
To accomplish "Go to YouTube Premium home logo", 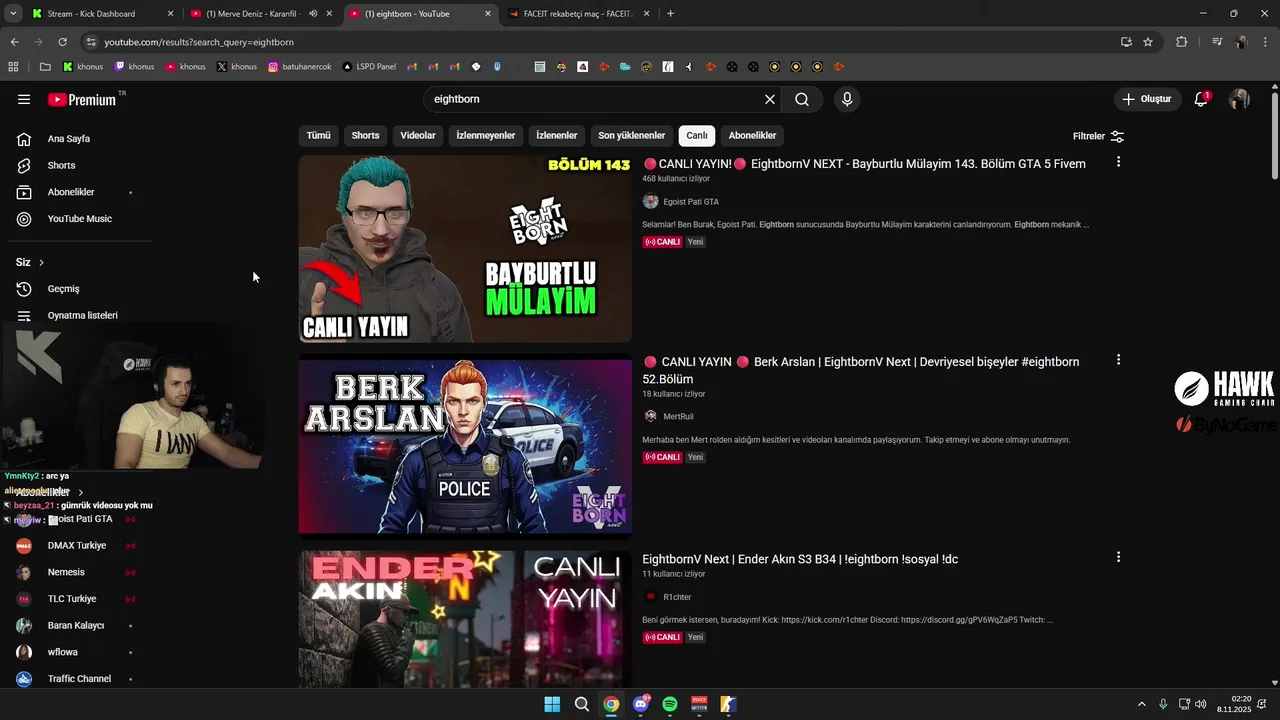I will pos(82,99).
